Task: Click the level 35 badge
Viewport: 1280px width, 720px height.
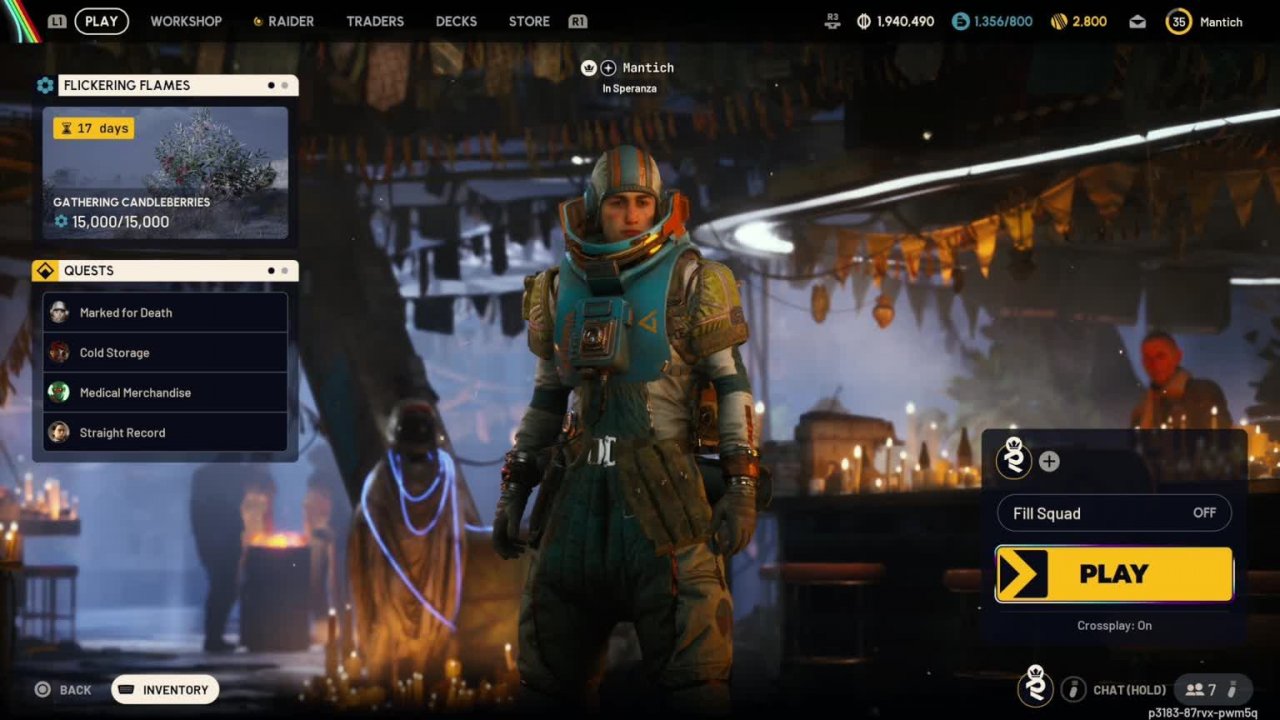Action: pyautogui.click(x=1179, y=21)
